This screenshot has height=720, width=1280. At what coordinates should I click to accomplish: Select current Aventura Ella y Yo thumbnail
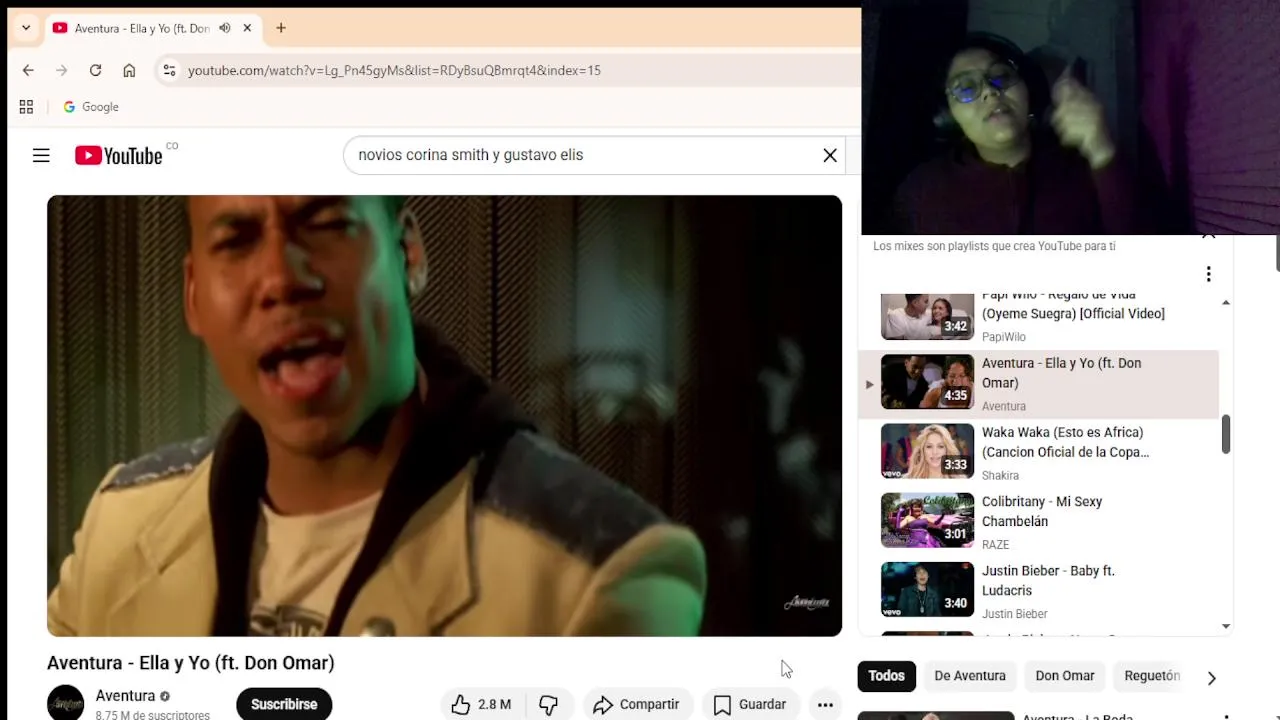927,381
